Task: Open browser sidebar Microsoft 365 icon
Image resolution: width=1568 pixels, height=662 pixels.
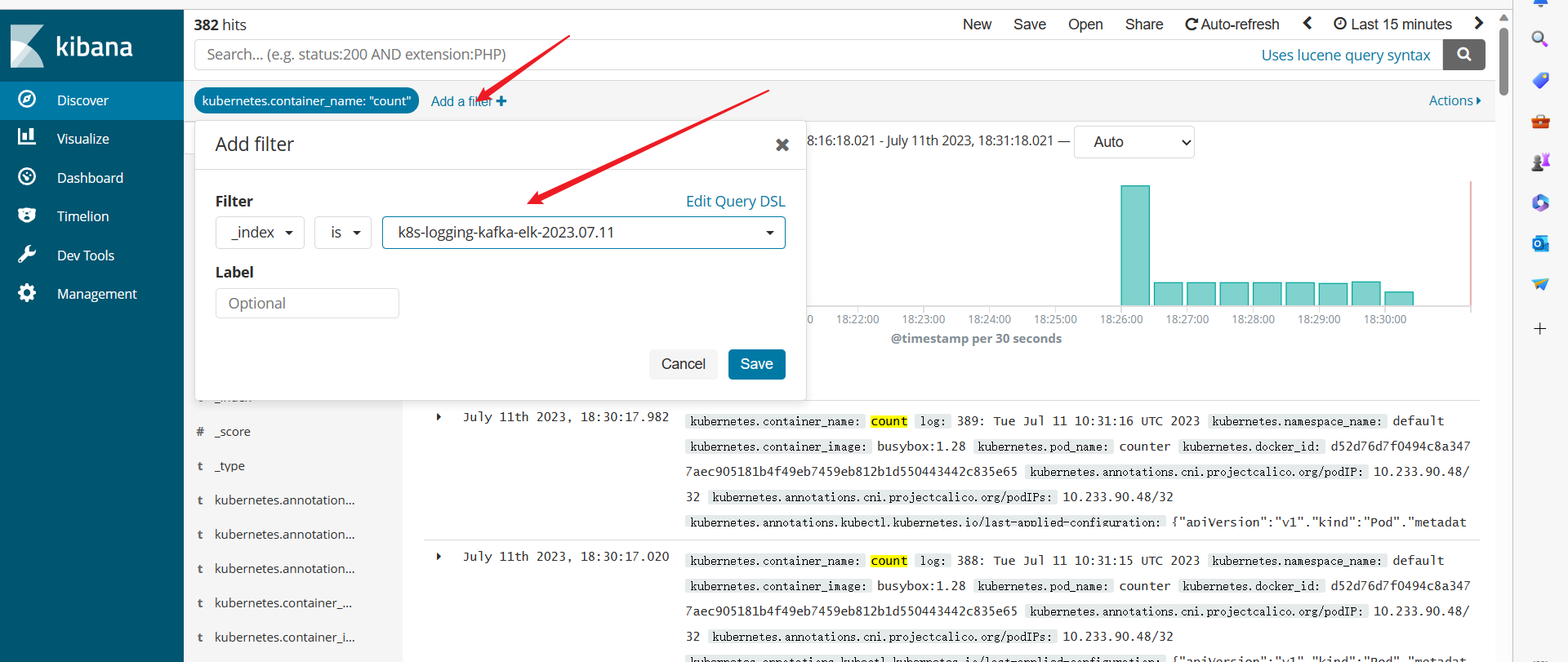Action: pyautogui.click(x=1540, y=202)
